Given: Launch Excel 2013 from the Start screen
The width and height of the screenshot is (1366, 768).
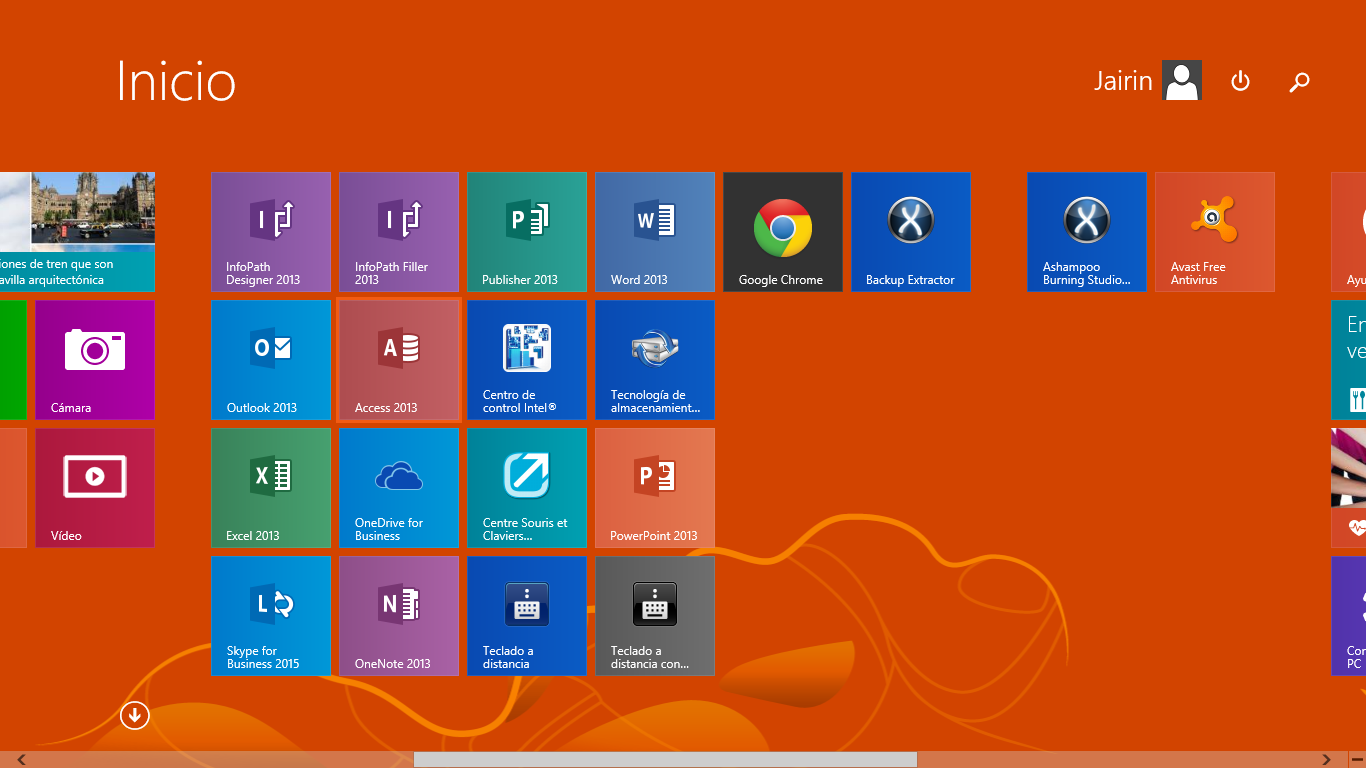Looking at the screenshot, I should pos(271,487).
